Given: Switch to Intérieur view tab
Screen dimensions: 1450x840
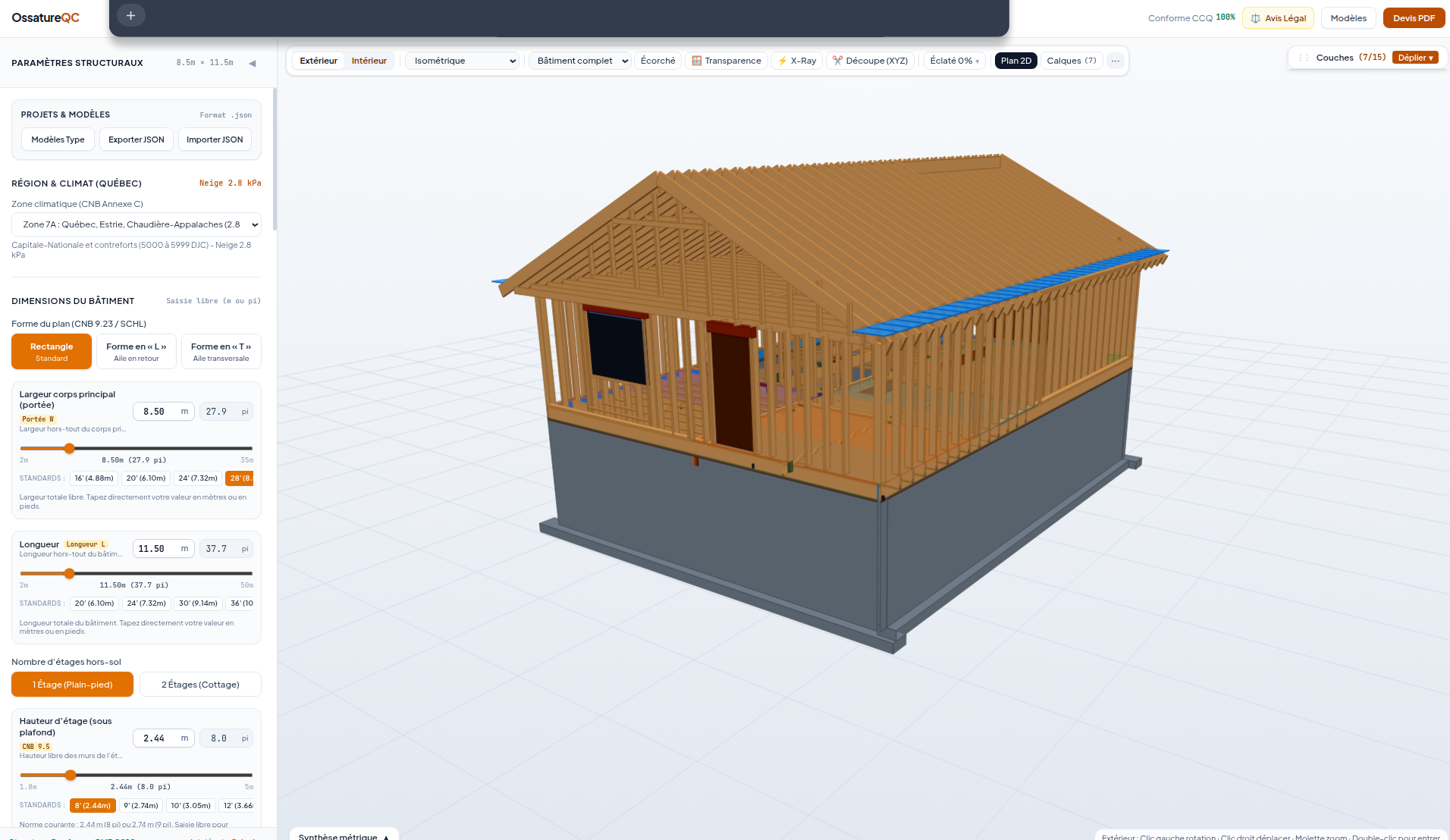Looking at the screenshot, I should tap(369, 61).
